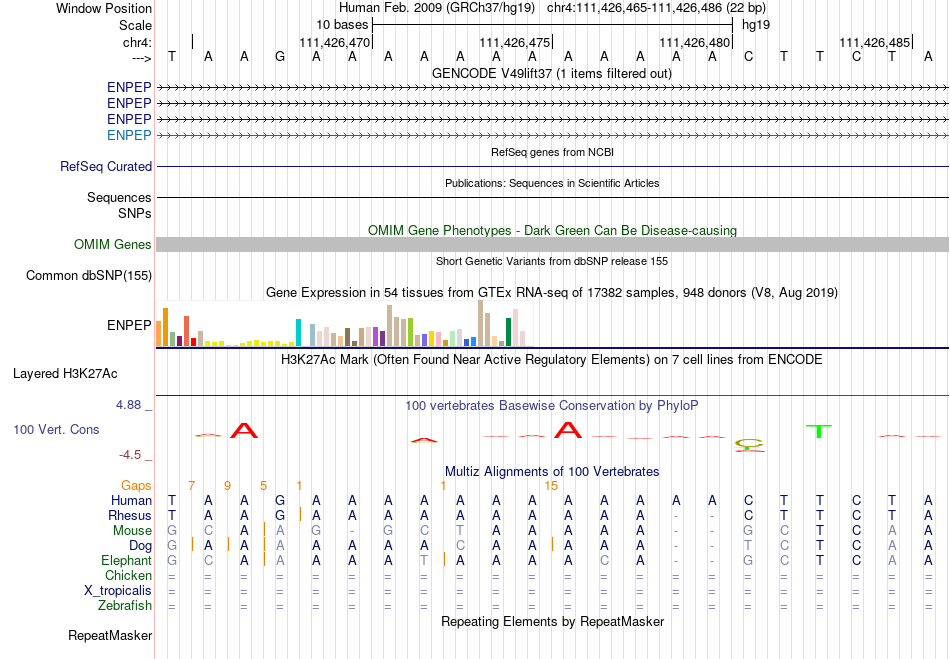Viewport: 950px width, 659px height.
Task: Click the dark green bar in GTEx chart
Action: 508,332
